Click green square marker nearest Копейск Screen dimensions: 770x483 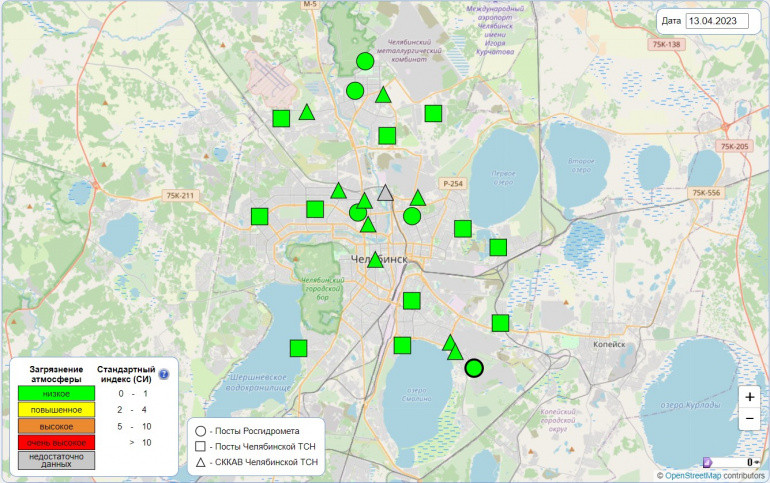click(x=500, y=322)
